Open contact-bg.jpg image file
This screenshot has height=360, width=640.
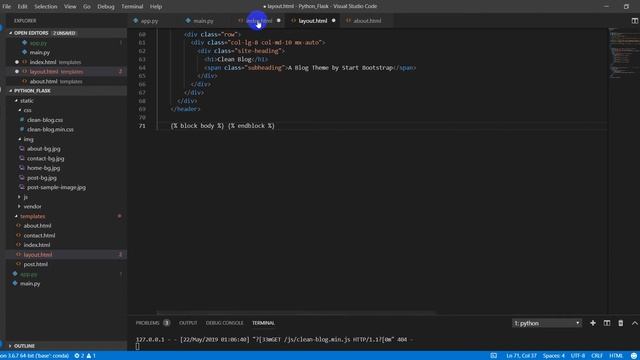point(45,158)
